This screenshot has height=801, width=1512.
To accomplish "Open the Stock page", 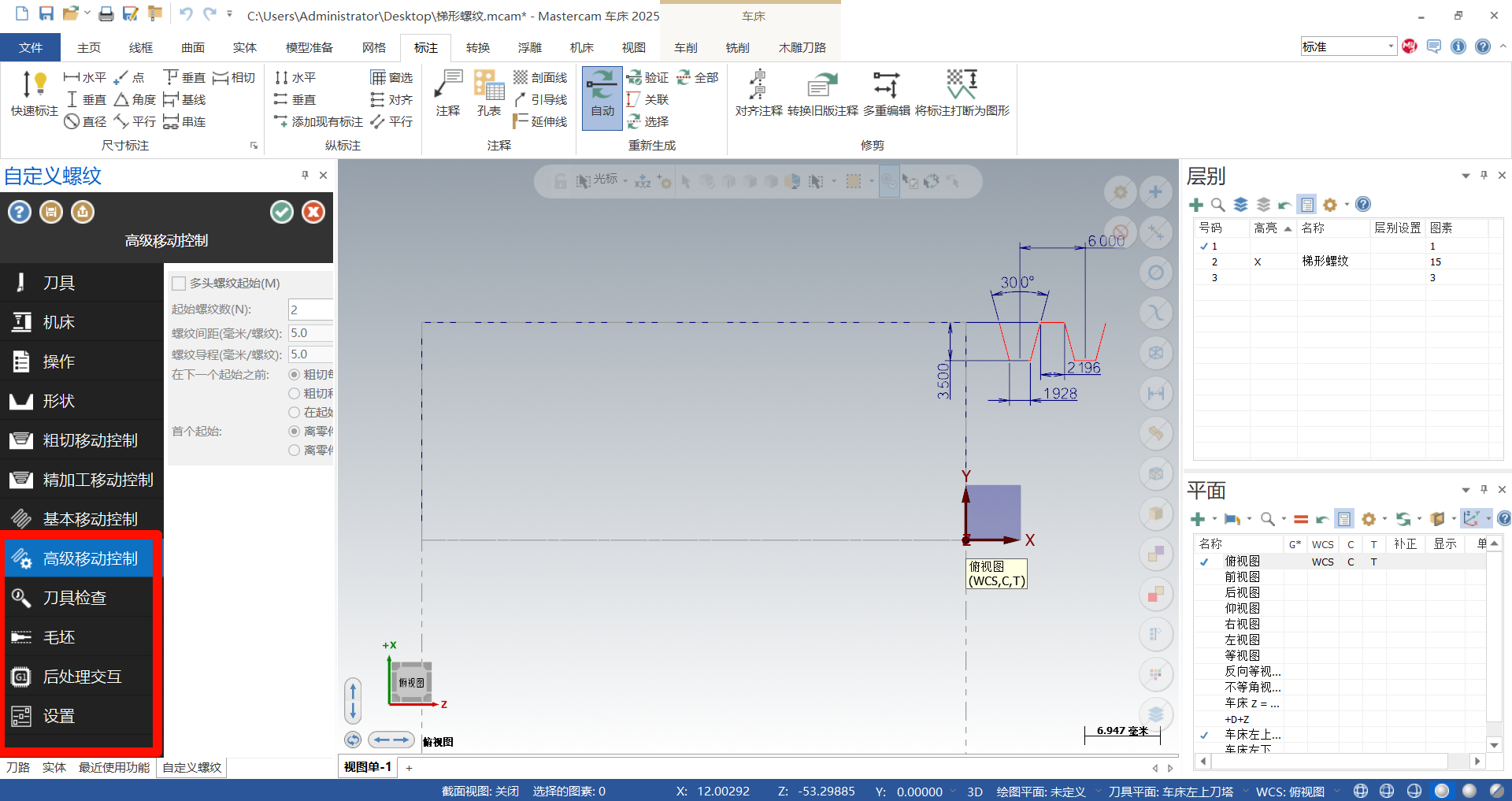I will 82,637.
